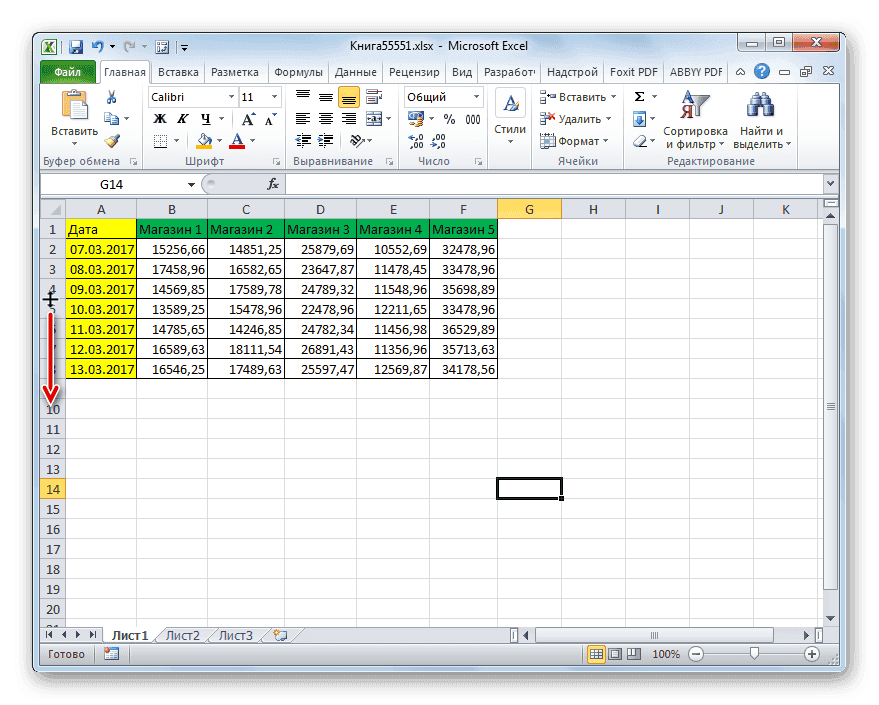Click the Increase Decimal icon
The image size is (879, 705).
(x=418, y=141)
